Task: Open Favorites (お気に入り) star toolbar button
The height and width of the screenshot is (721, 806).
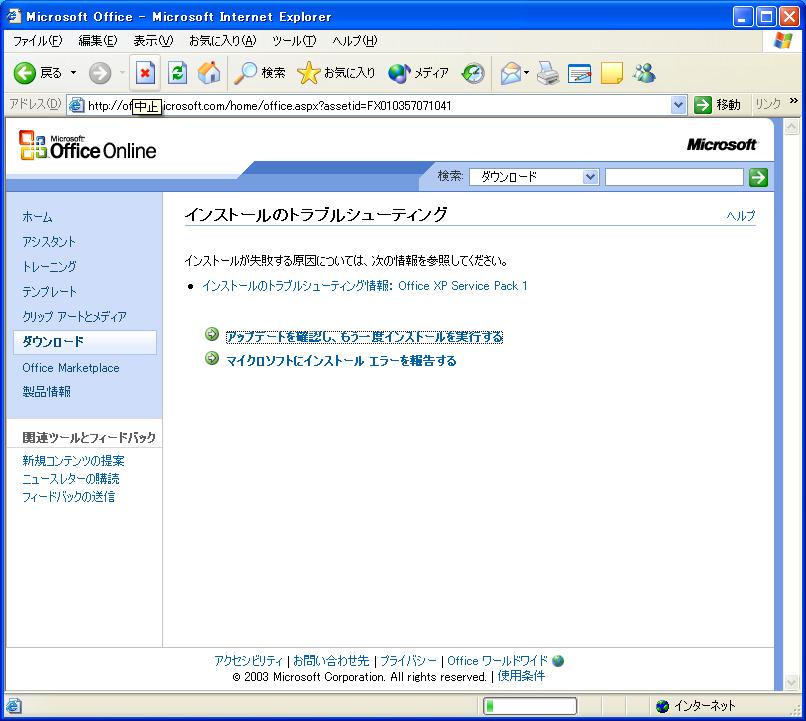Action: coord(336,73)
